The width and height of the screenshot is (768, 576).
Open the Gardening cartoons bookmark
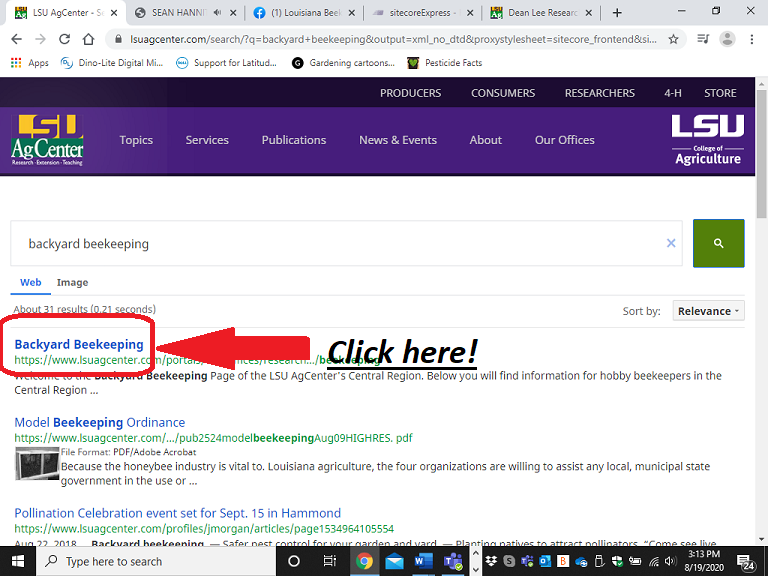(x=343, y=63)
